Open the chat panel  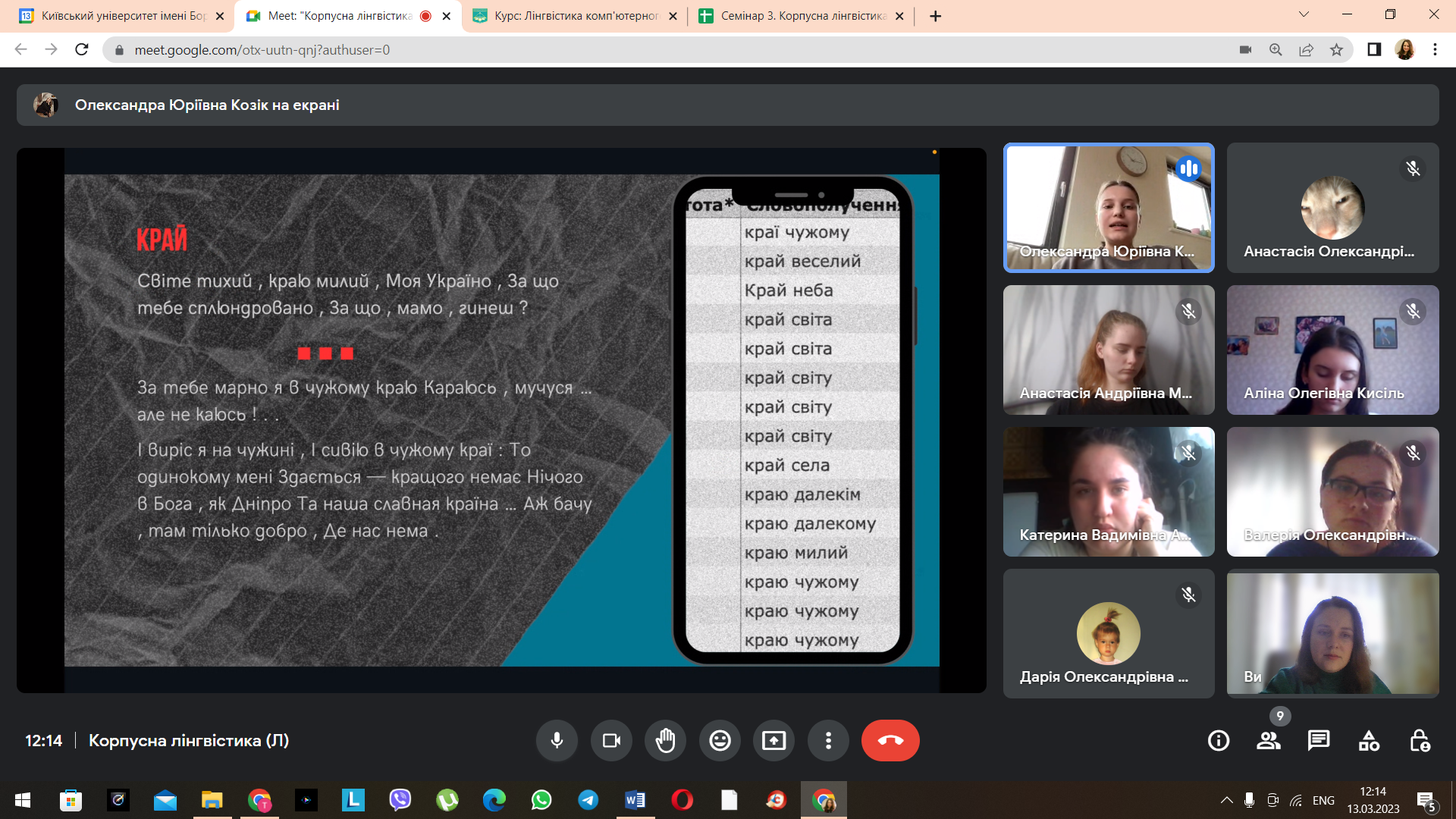1319,740
